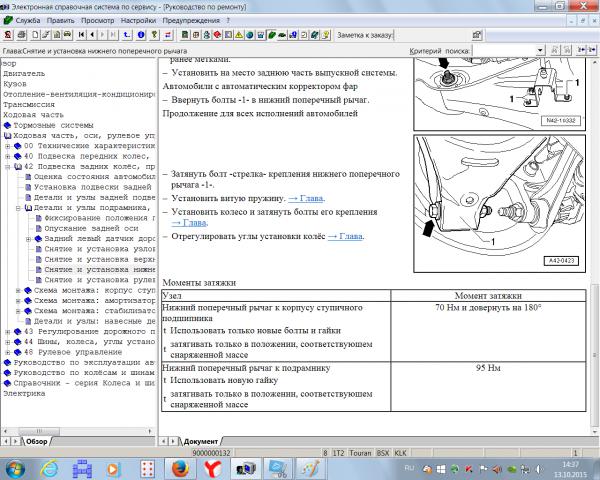Viewport: 600px width, 480px height.
Task: Click the green book icon in toolbar
Action: click(185, 35)
